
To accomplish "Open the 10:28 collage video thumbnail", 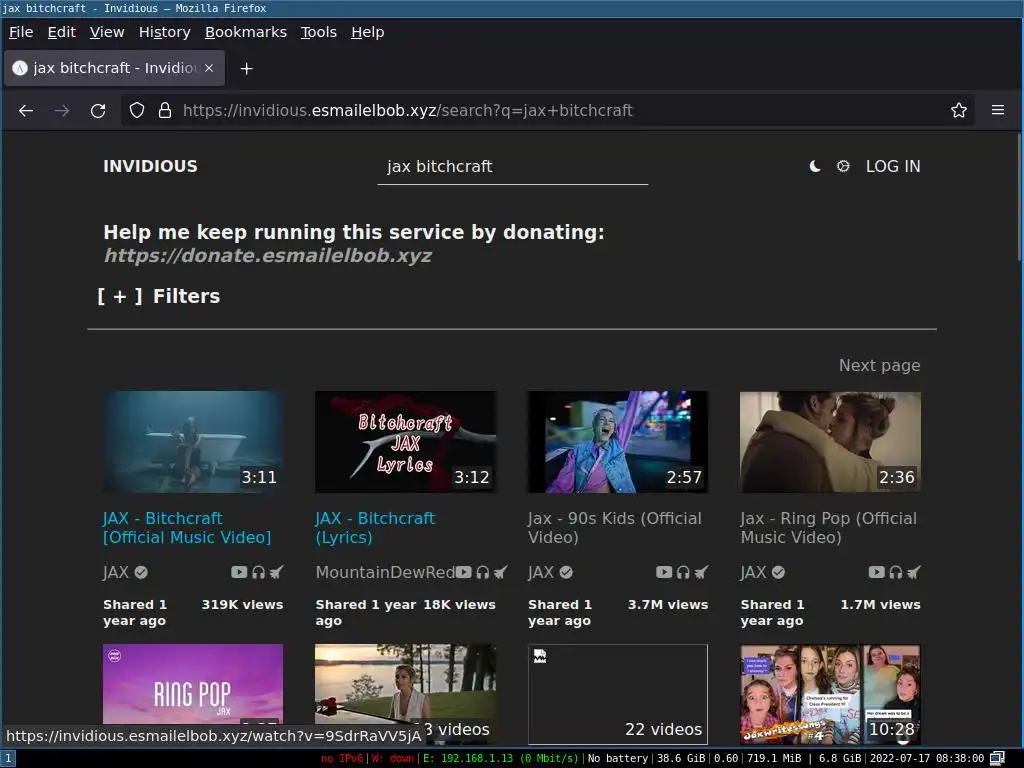I will point(831,694).
